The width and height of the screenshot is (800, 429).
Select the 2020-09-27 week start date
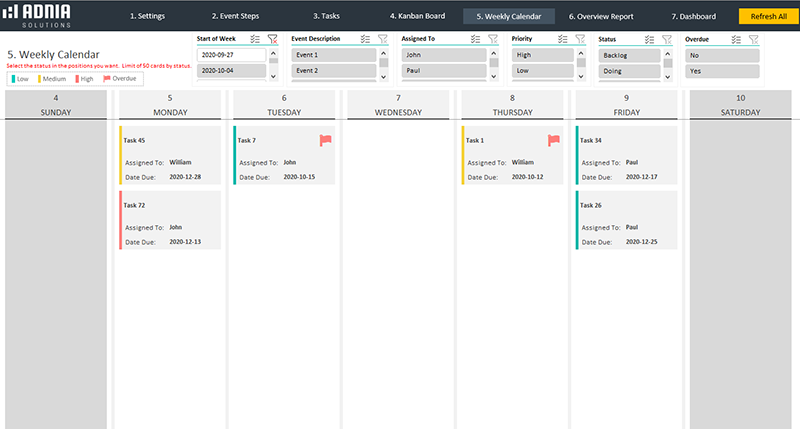click(231, 55)
